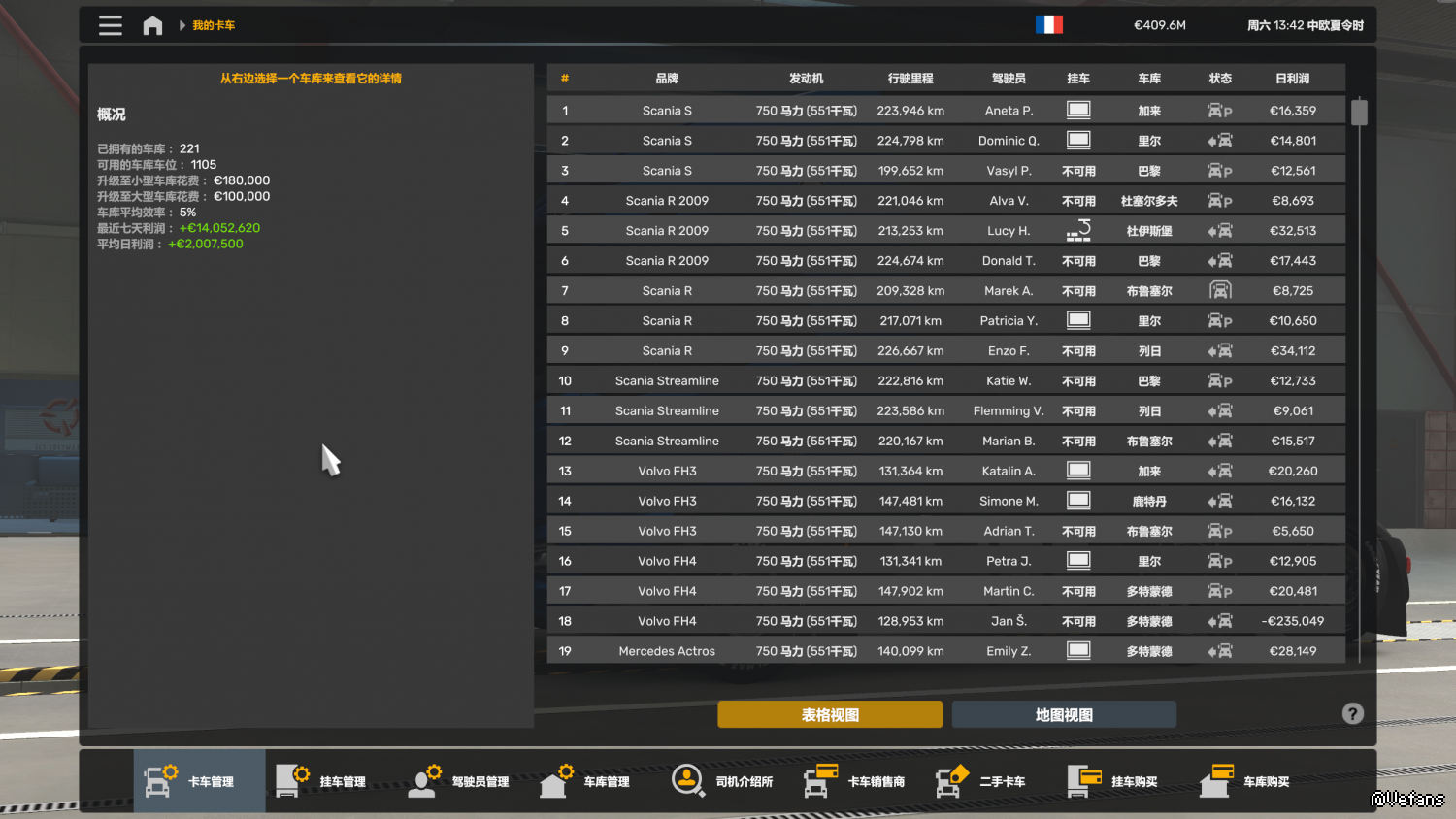
Task: Switch to 卡车管理 tab
Action: coord(199,781)
